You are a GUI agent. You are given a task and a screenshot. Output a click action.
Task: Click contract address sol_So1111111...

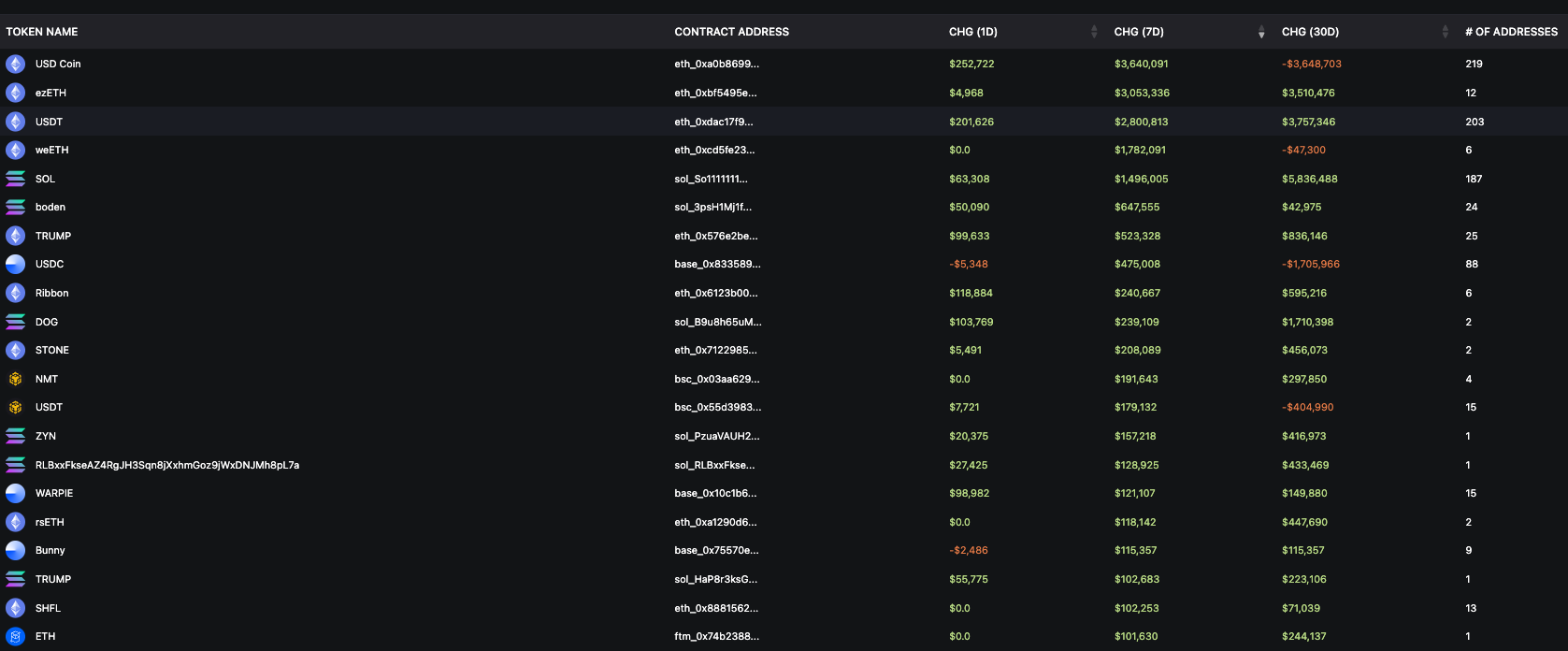[x=711, y=179]
